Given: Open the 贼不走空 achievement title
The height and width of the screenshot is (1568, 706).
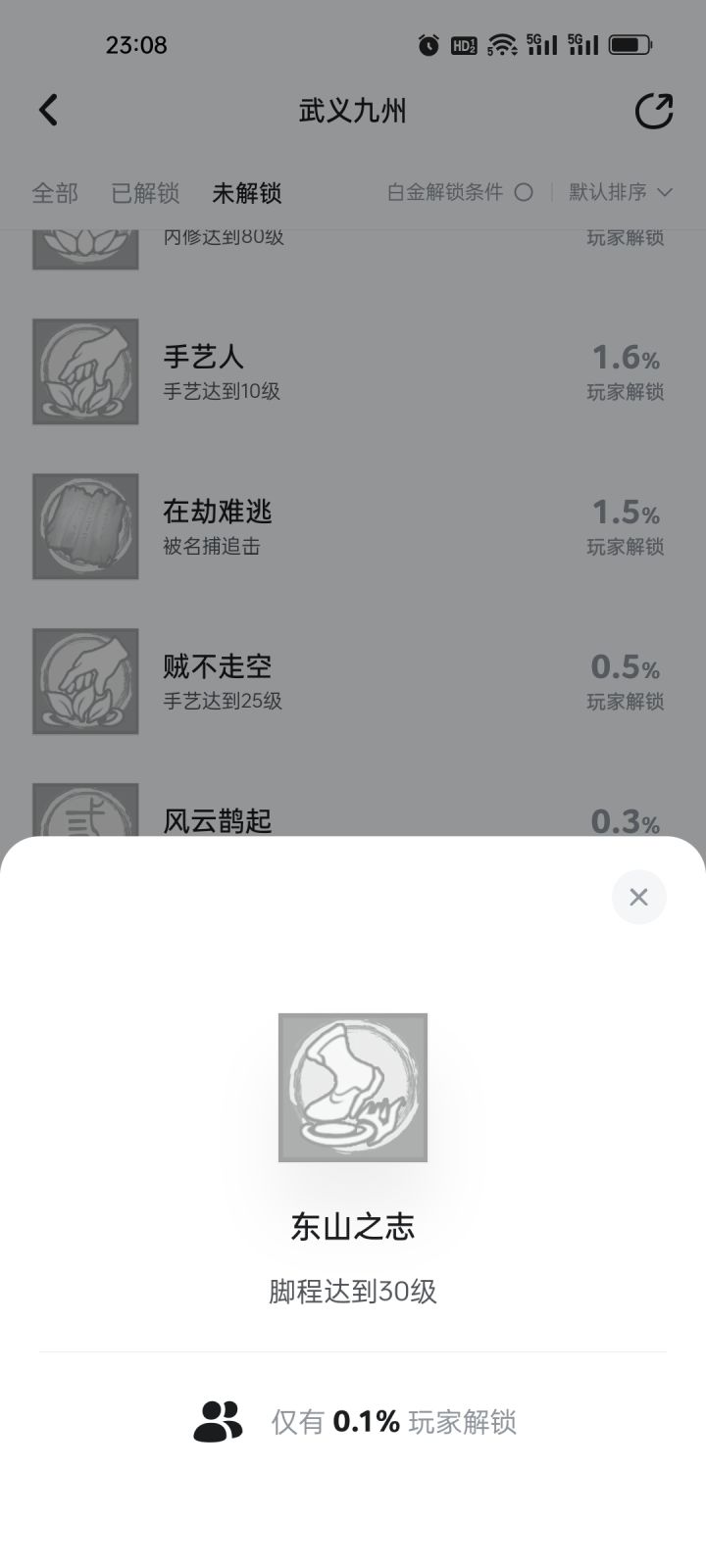Looking at the screenshot, I should click(218, 666).
